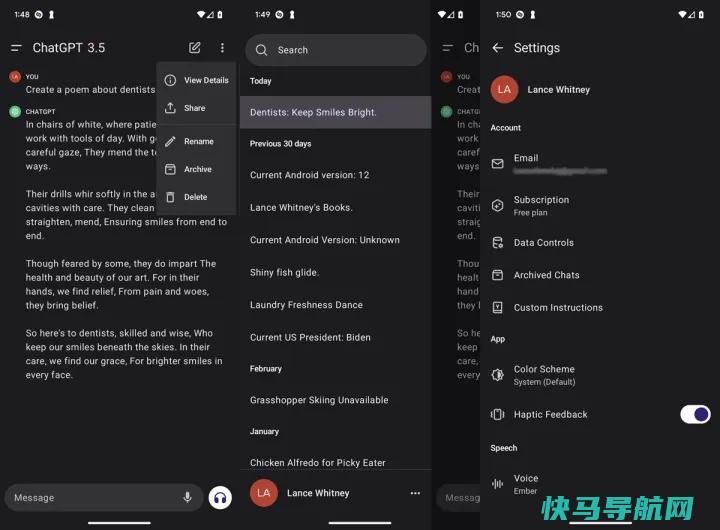The image size is (720, 530).
Task: Click the Voice waveform icon
Action: click(x=498, y=484)
